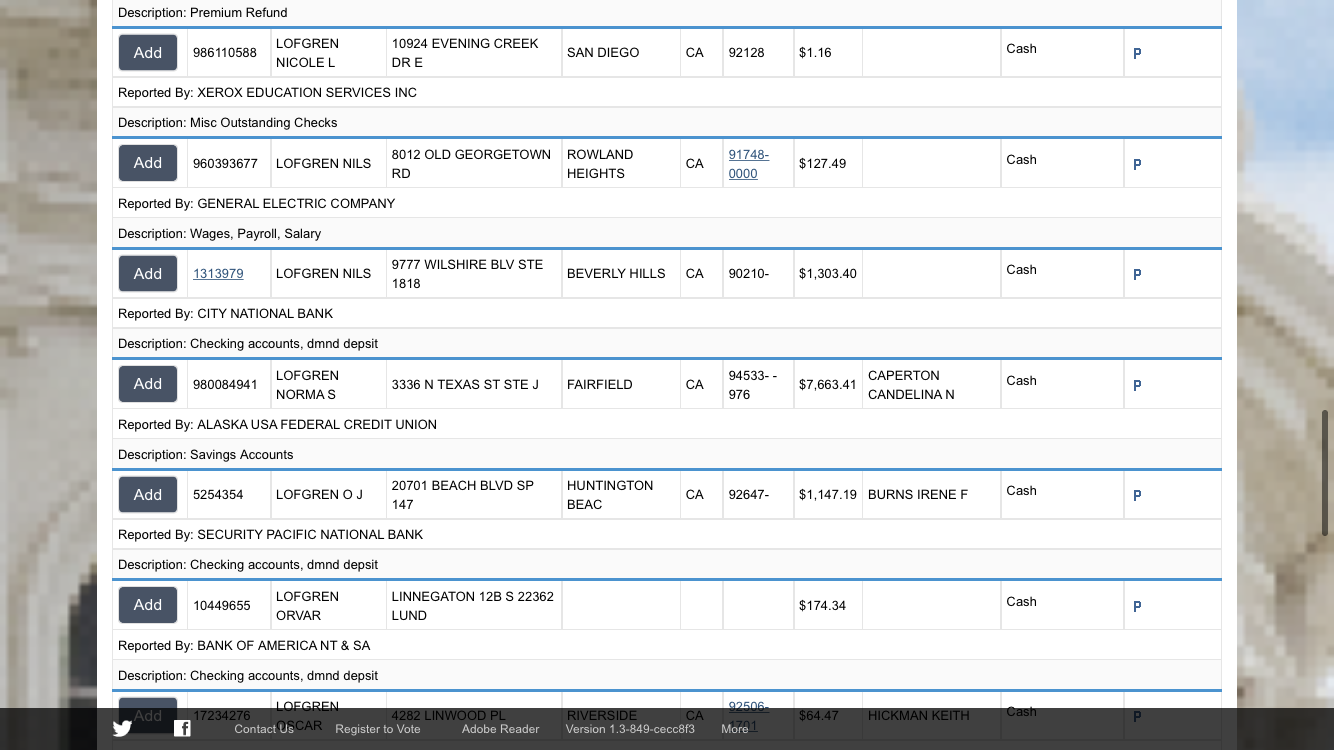Add Lofgren Orvar property
This screenshot has width=1334, height=750.
click(x=148, y=605)
